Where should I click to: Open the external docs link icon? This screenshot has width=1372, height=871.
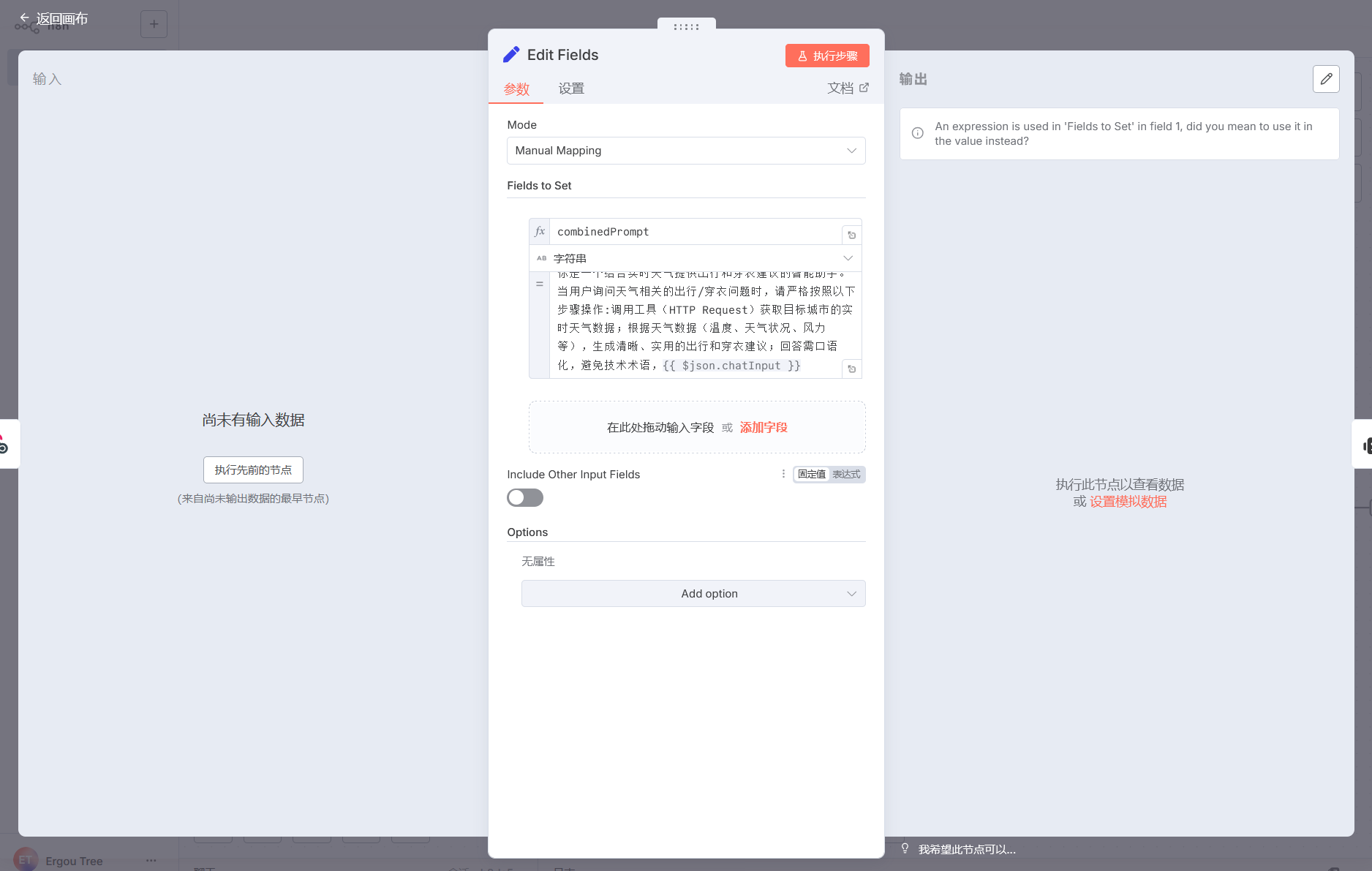pos(864,88)
